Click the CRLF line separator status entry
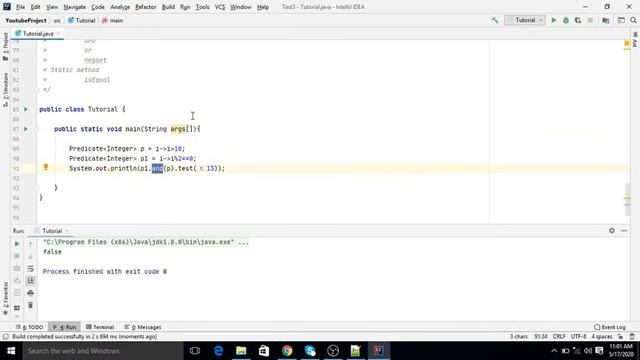The height and width of the screenshot is (360, 640). [x=559, y=337]
